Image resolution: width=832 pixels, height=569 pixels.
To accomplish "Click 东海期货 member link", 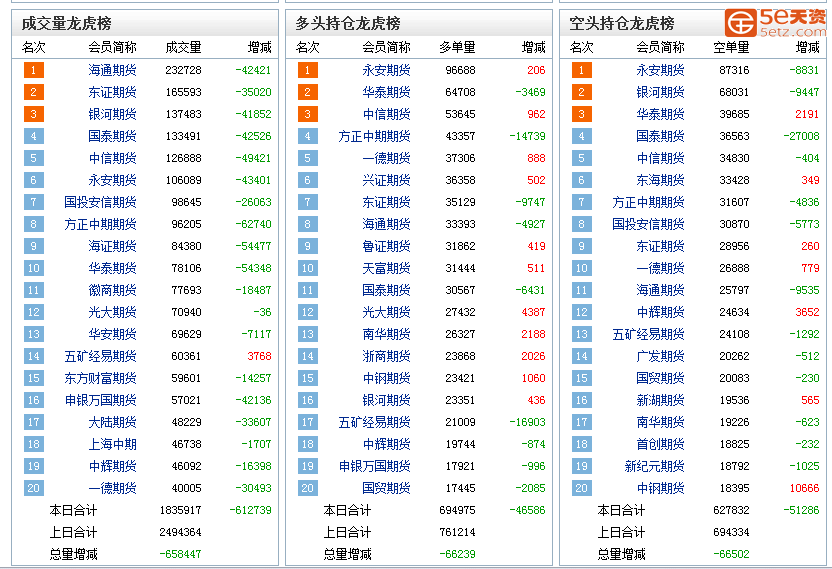I will [x=660, y=180].
